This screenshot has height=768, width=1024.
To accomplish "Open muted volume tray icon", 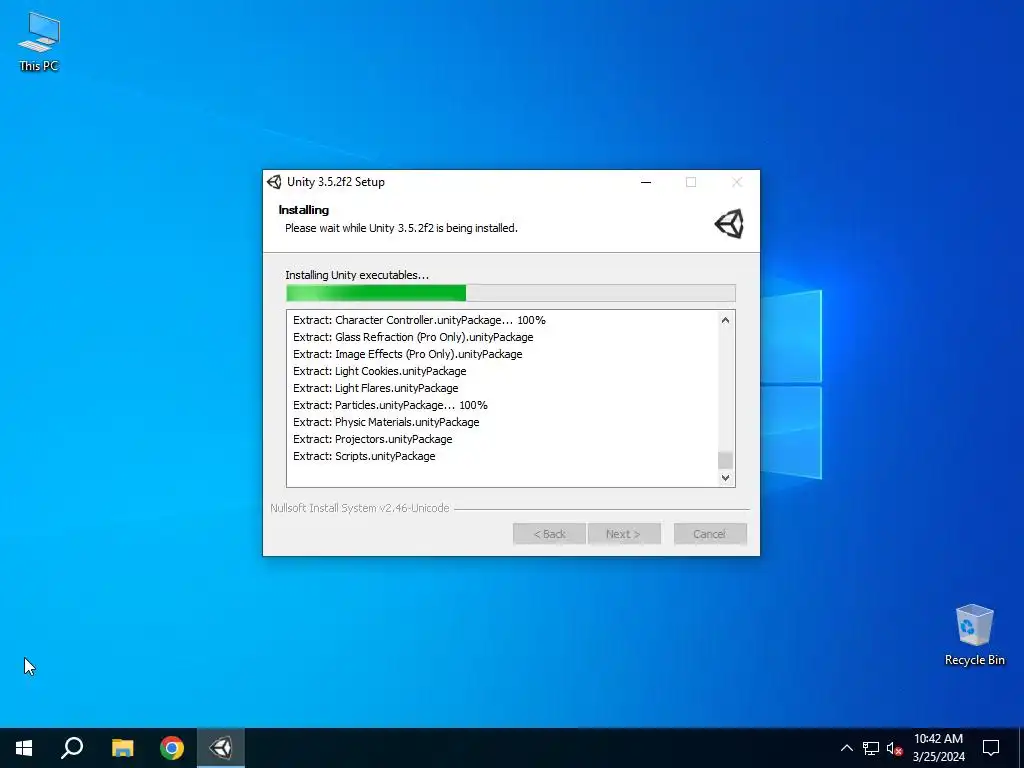I will tap(894, 748).
